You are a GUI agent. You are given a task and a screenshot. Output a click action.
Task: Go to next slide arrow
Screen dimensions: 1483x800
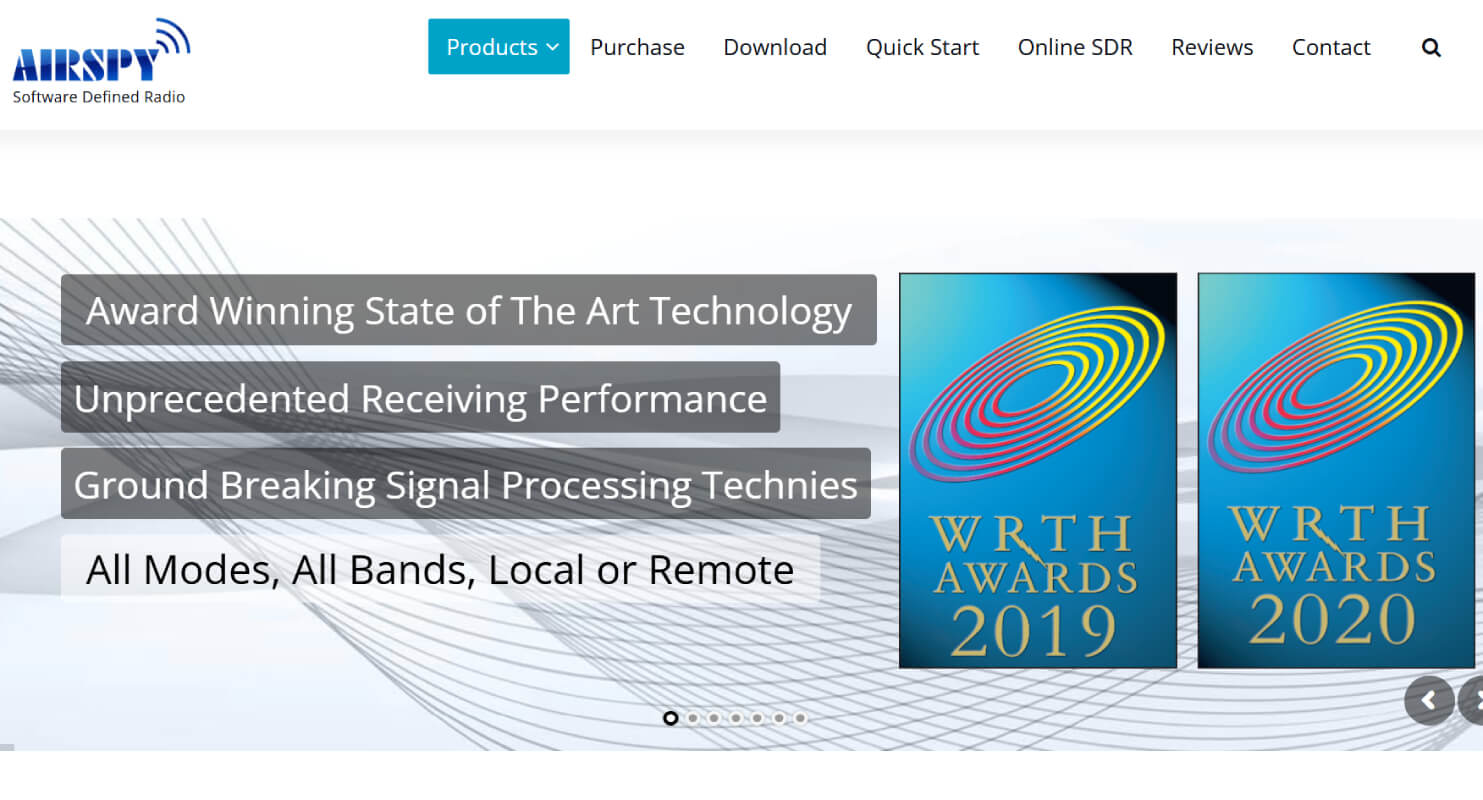[x=1472, y=700]
